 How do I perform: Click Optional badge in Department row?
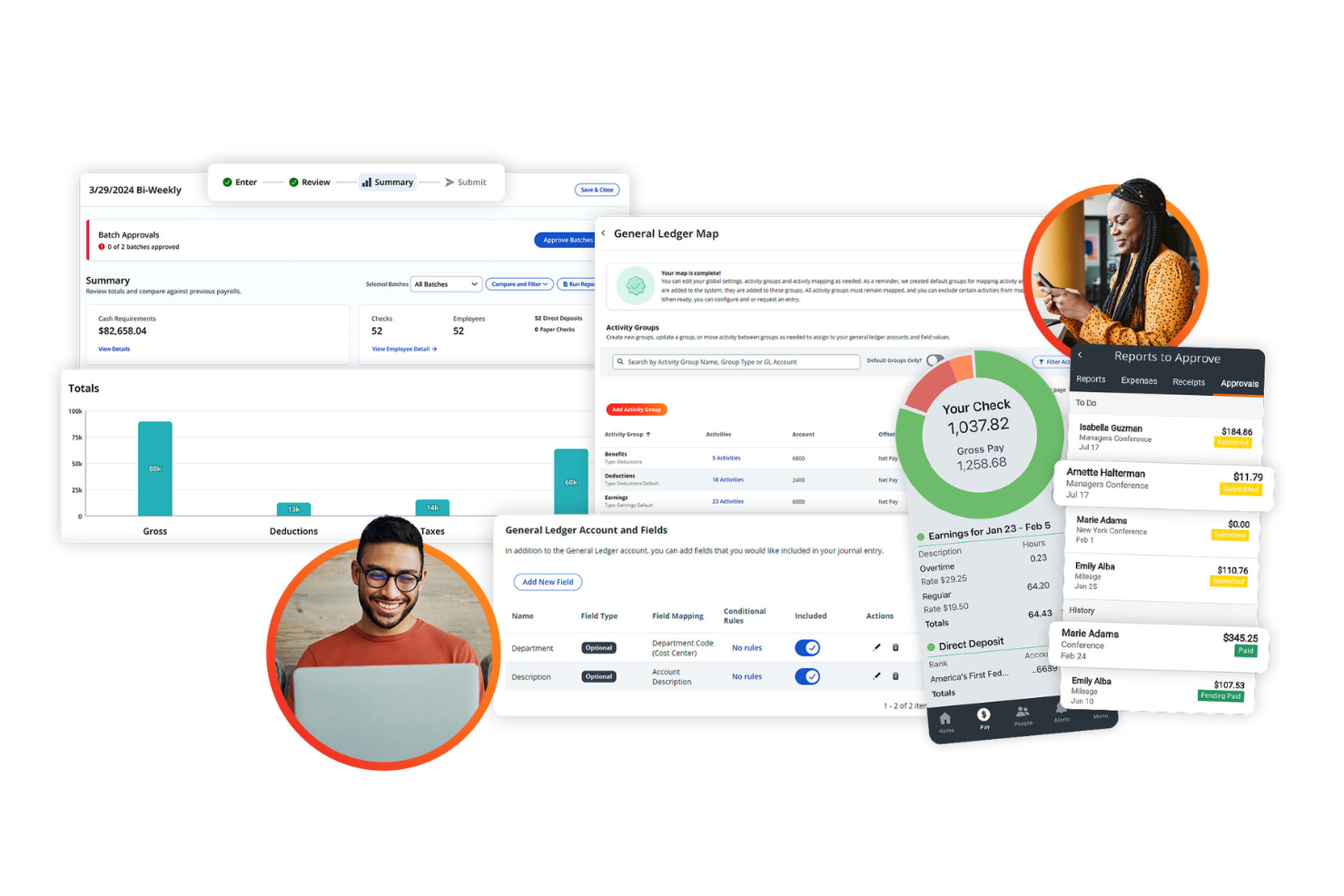(x=598, y=647)
